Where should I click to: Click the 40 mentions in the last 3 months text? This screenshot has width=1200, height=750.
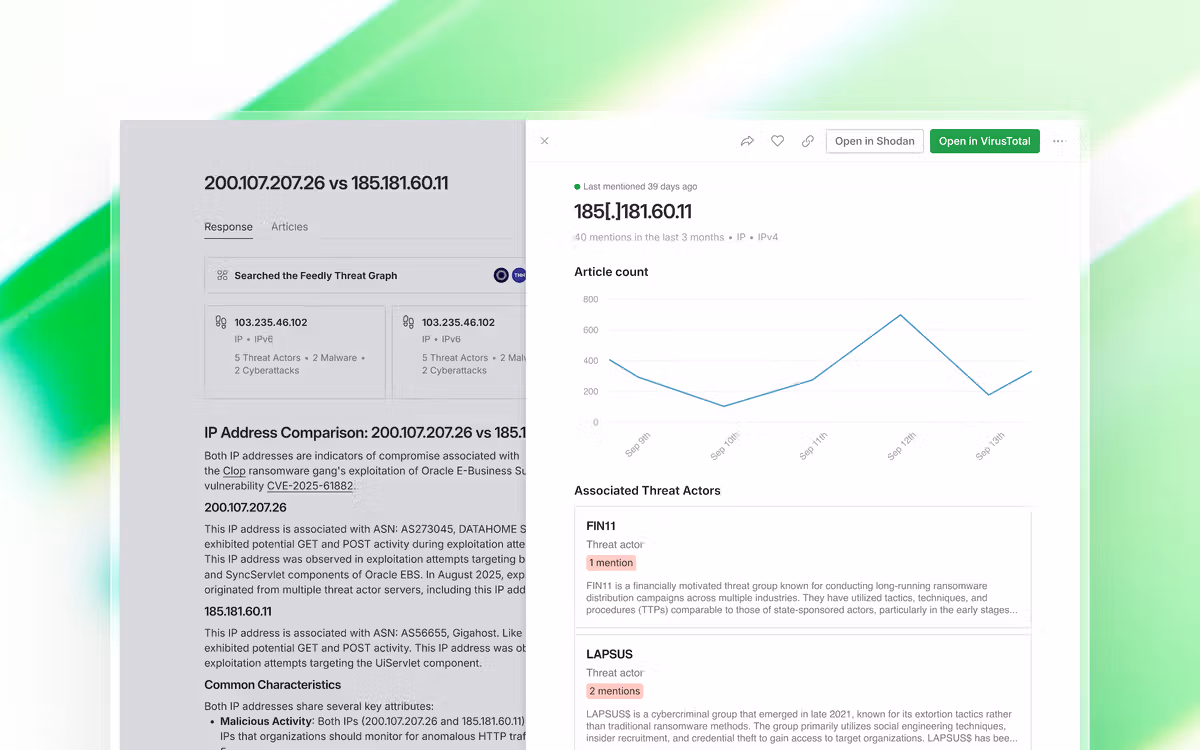point(649,237)
